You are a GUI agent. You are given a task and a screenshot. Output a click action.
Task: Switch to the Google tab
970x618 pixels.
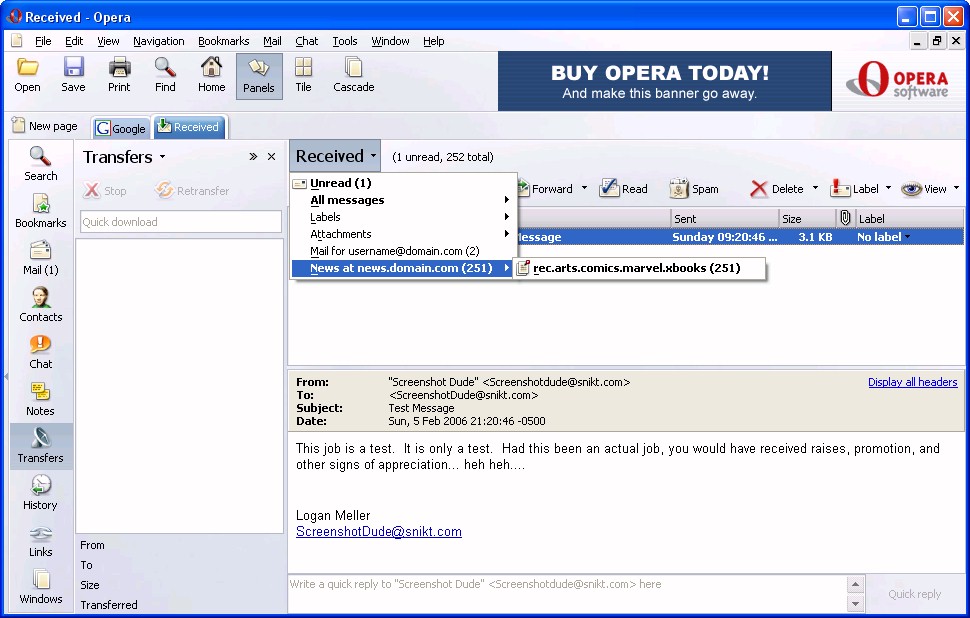(121, 128)
